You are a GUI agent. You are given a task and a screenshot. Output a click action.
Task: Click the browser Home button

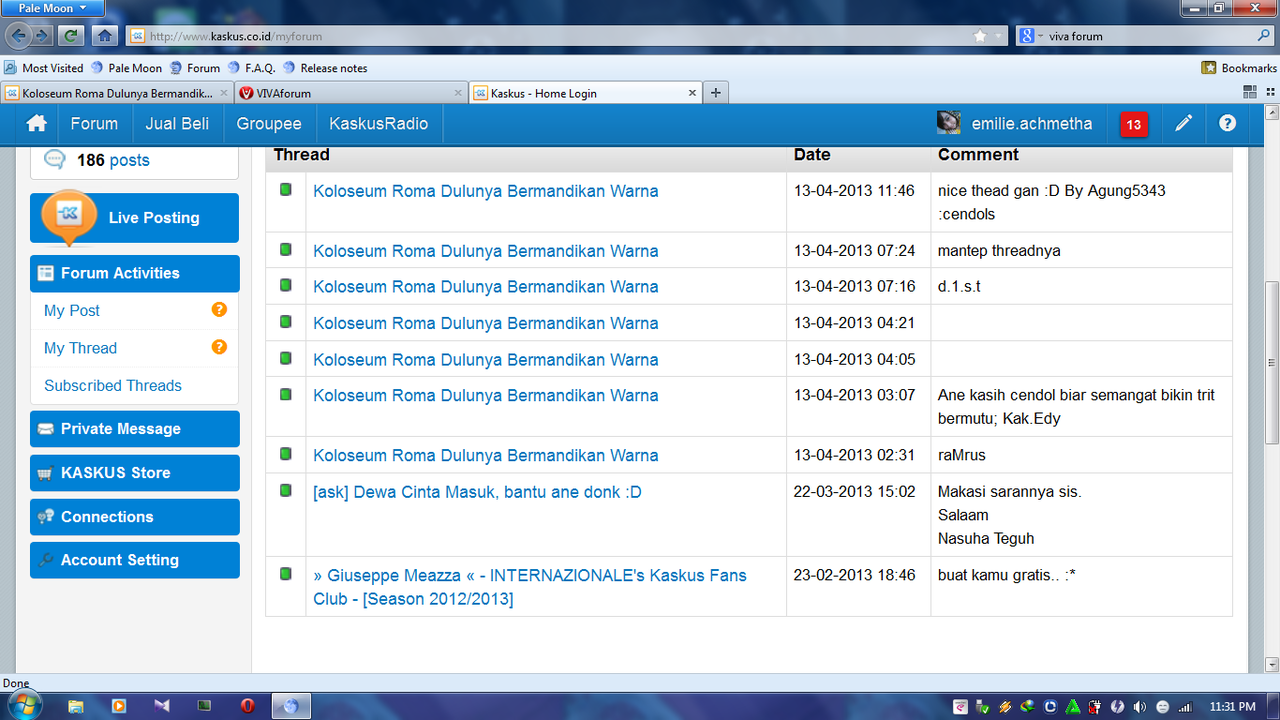[x=104, y=36]
